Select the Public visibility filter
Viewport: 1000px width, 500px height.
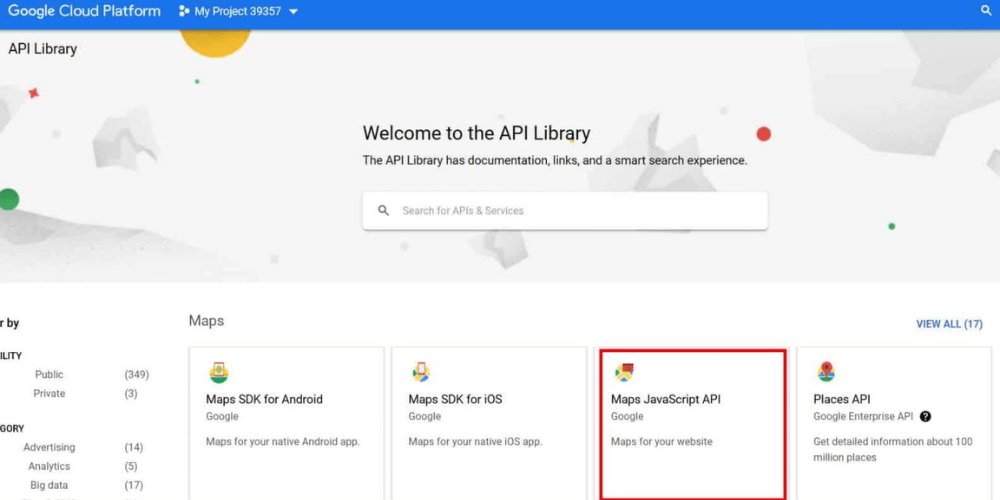tap(49, 374)
